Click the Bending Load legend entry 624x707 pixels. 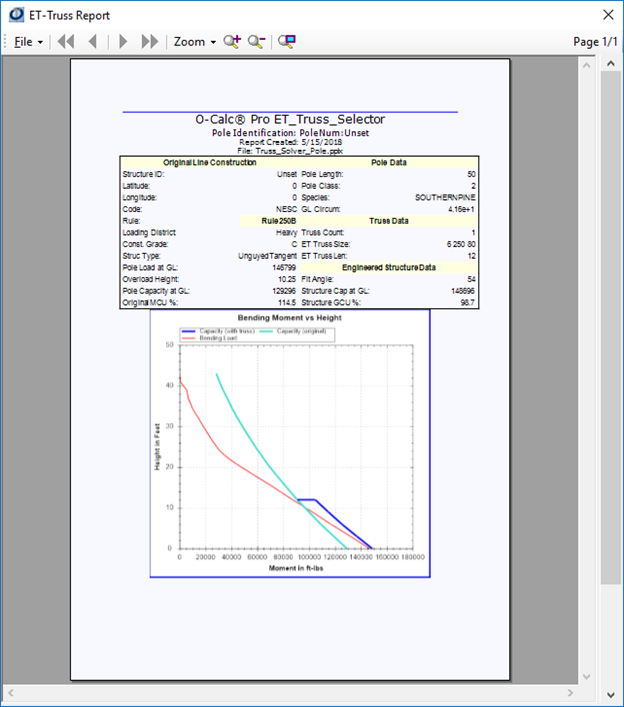(209, 338)
